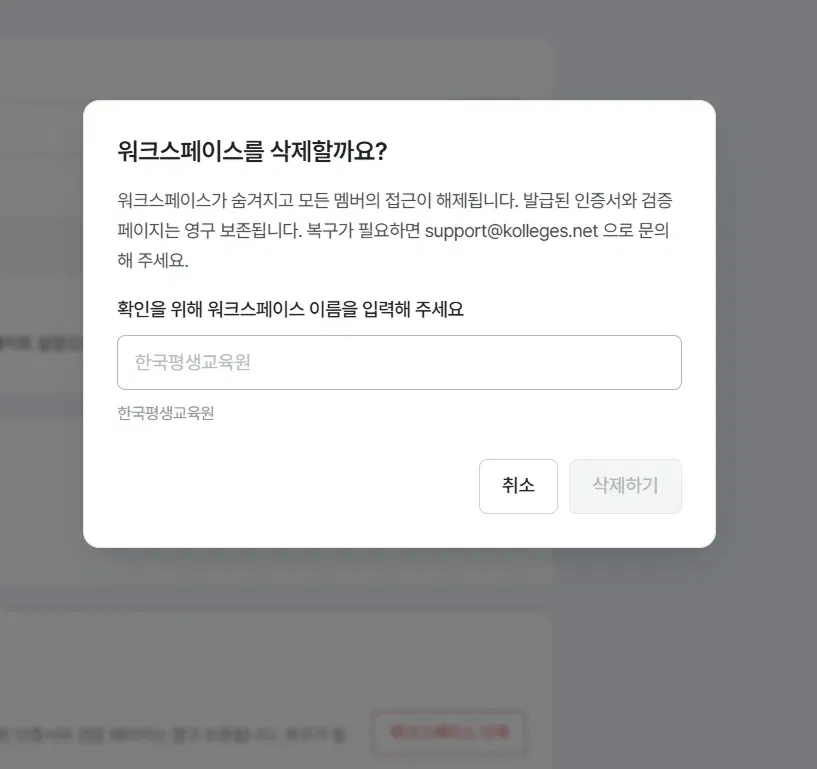The height and width of the screenshot is (769, 817).
Task: Click the dialog title 워크스페이스를 삭제할까요?
Action: click(x=252, y=152)
